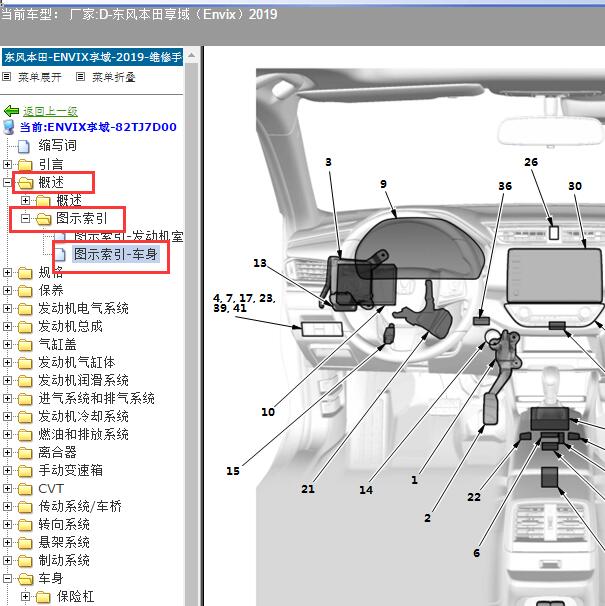Click 菜单展开 to expand all menus
This screenshot has width=605, height=606.
click(40, 77)
